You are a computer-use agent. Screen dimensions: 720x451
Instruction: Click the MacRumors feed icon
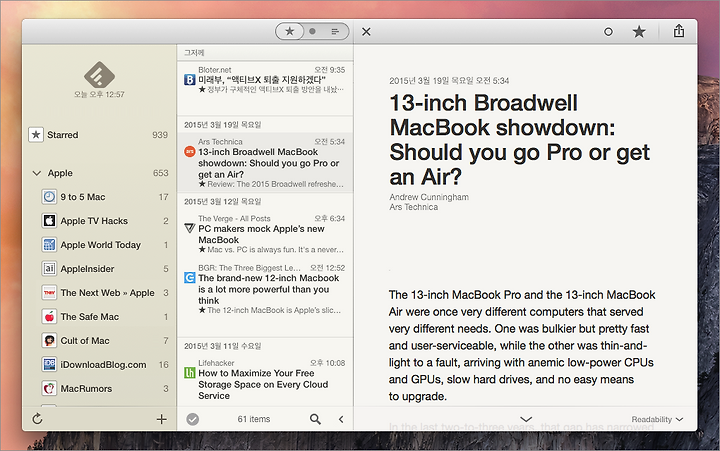(x=49, y=389)
